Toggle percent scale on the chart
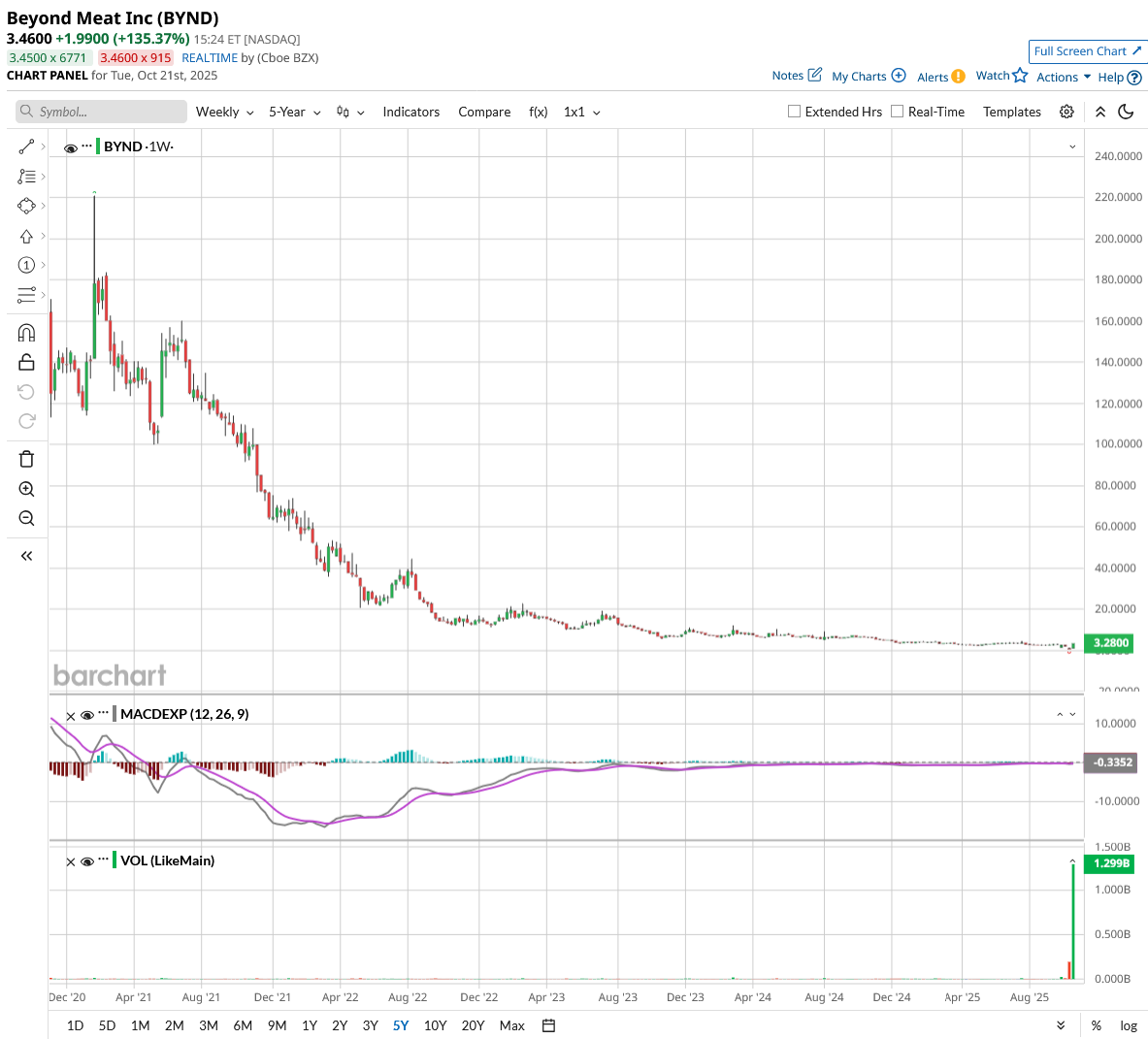Viewport: 1148px width, 1039px height. click(x=1096, y=1025)
